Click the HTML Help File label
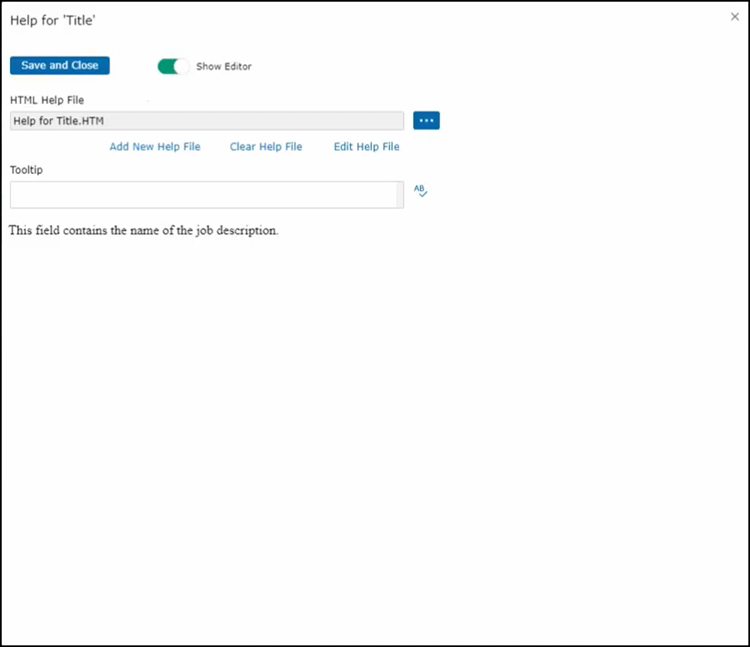Image resolution: width=750 pixels, height=647 pixels. 47,100
